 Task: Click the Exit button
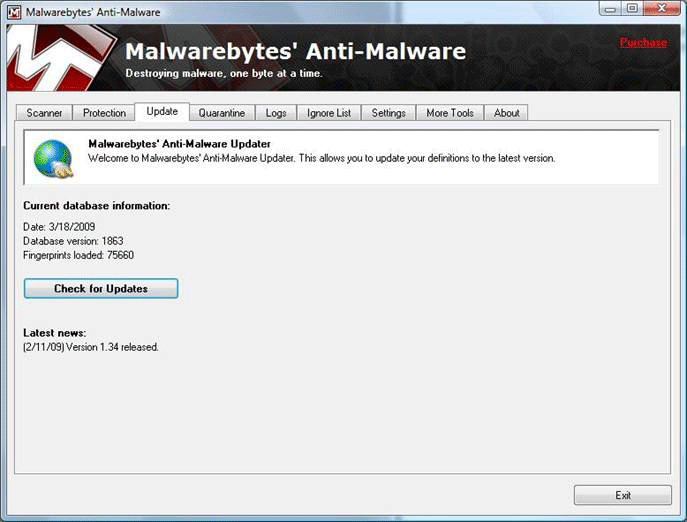pyautogui.click(x=623, y=495)
